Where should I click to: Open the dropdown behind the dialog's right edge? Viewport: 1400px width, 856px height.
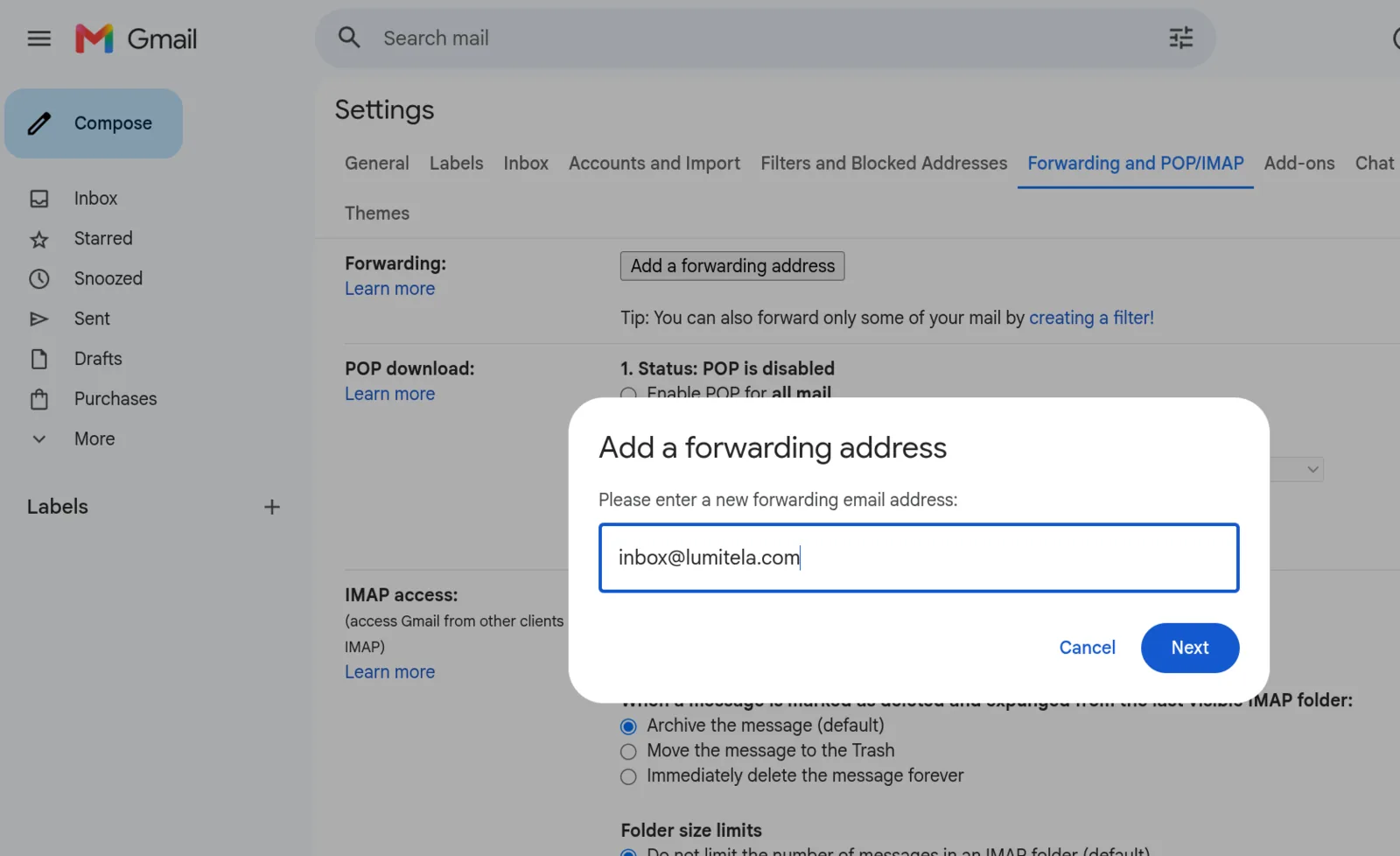(1298, 469)
